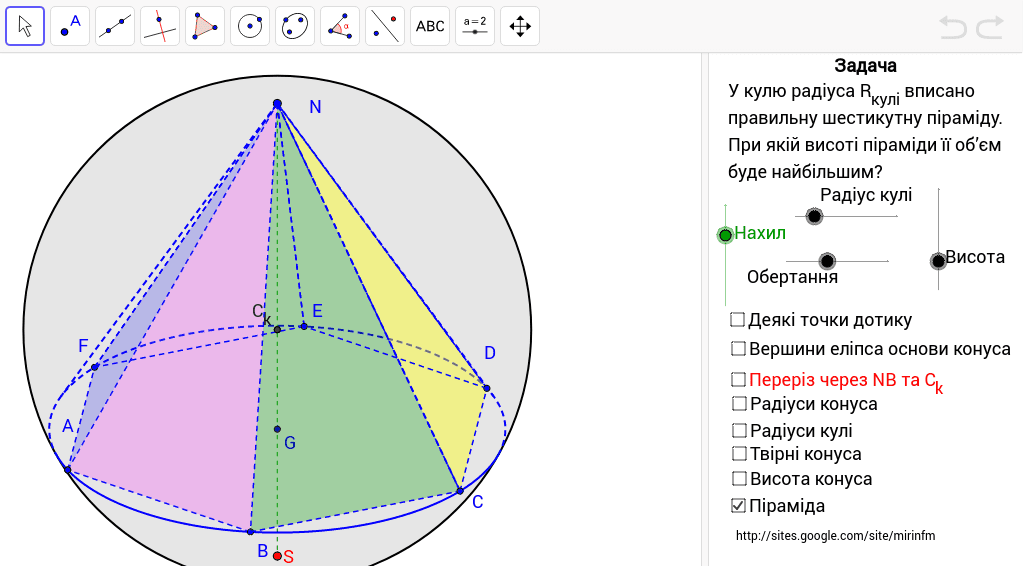Click the Redo arrow
This screenshot has width=1024, height=568.
click(990, 27)
